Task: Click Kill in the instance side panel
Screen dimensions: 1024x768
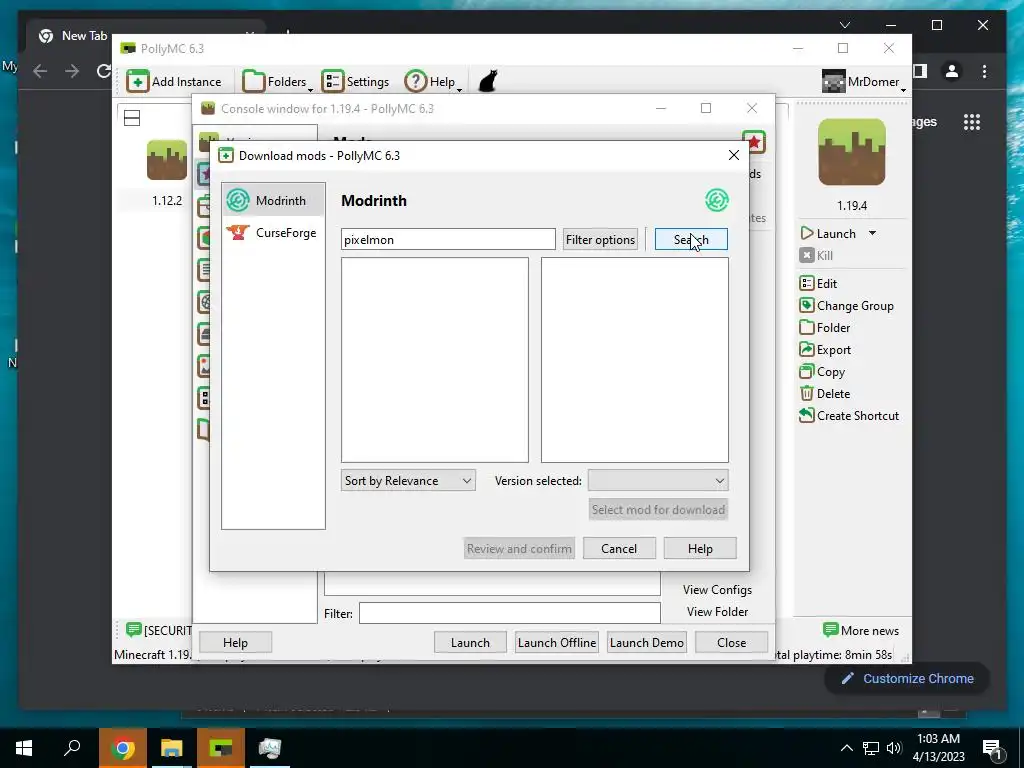Action: 816,255
